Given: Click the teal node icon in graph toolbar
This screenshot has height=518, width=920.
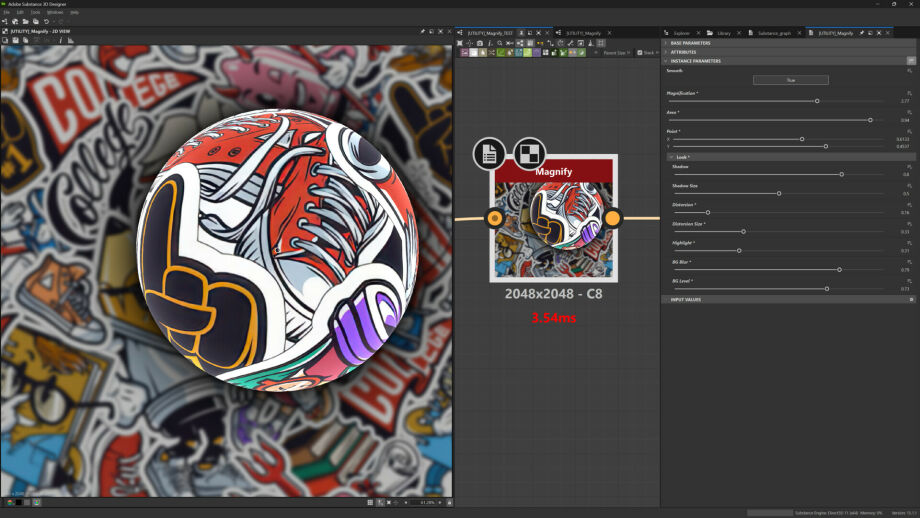Looking at the screenshot, I should coord(519,53).
